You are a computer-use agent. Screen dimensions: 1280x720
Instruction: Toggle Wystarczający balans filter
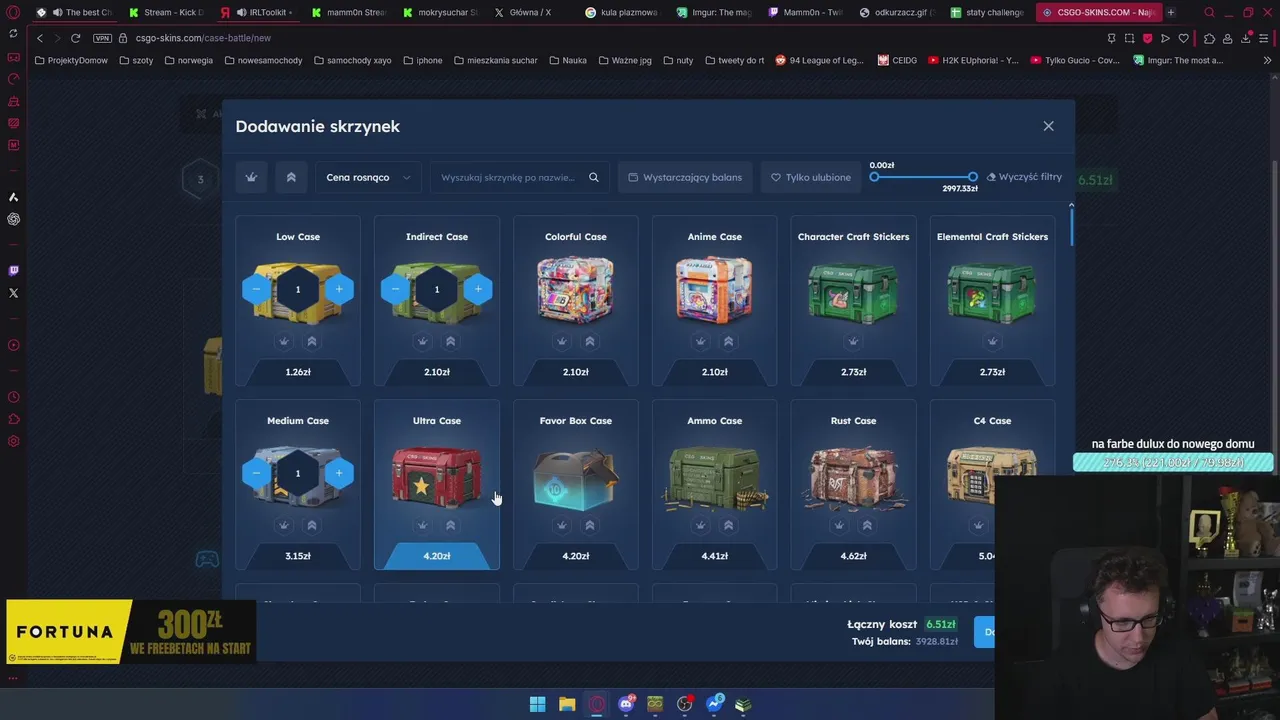[x=685, y=177]
